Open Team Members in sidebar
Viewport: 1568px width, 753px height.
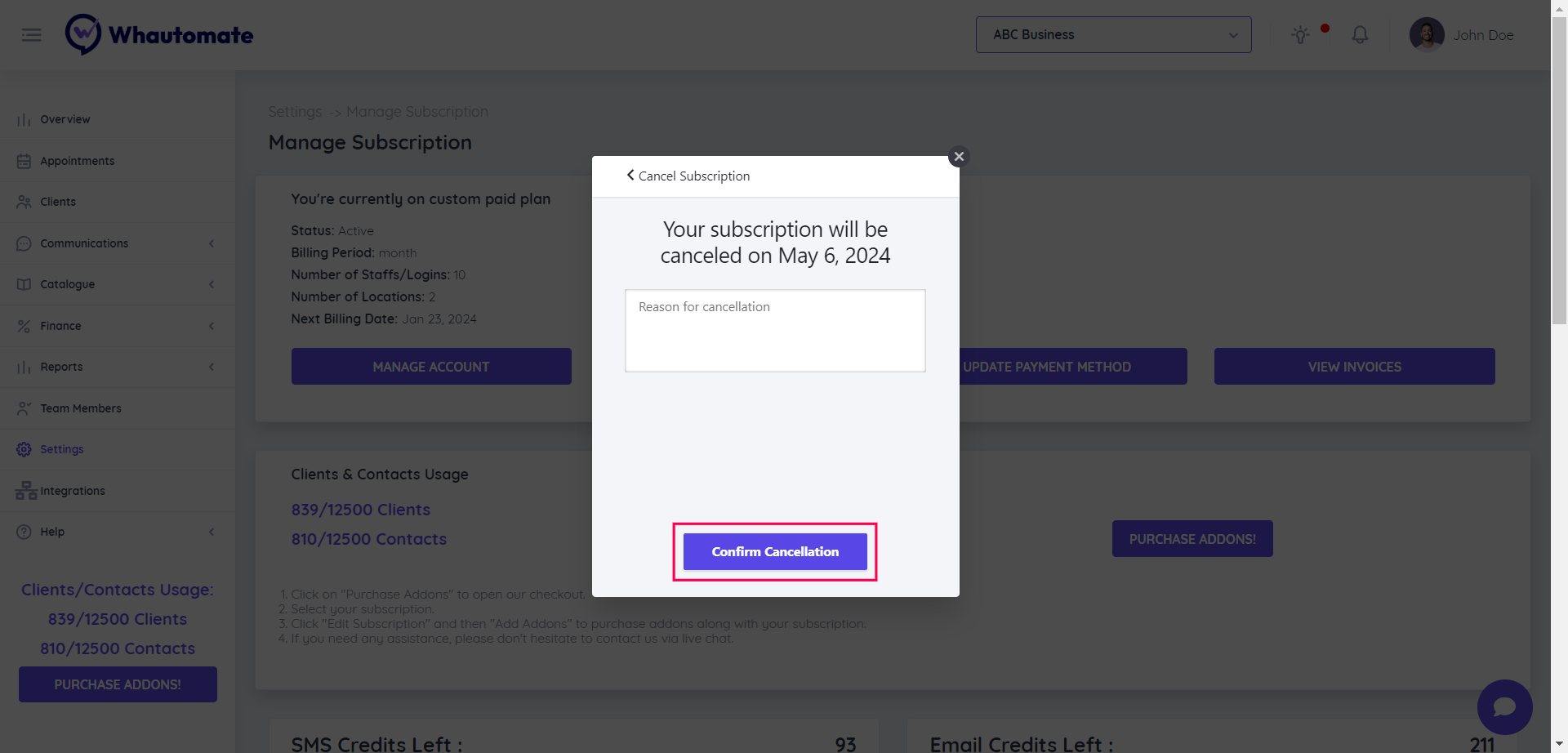click(x=80, y=408)
